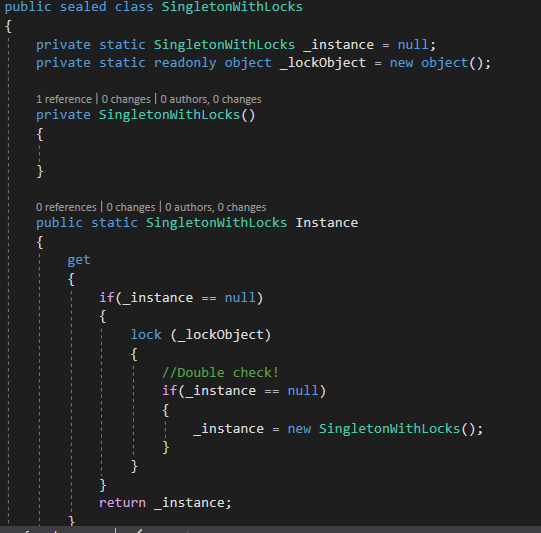The height and width of the screenshot is (533, 541).
Task: Click the "lock" keyword
Action: point(146,335)
